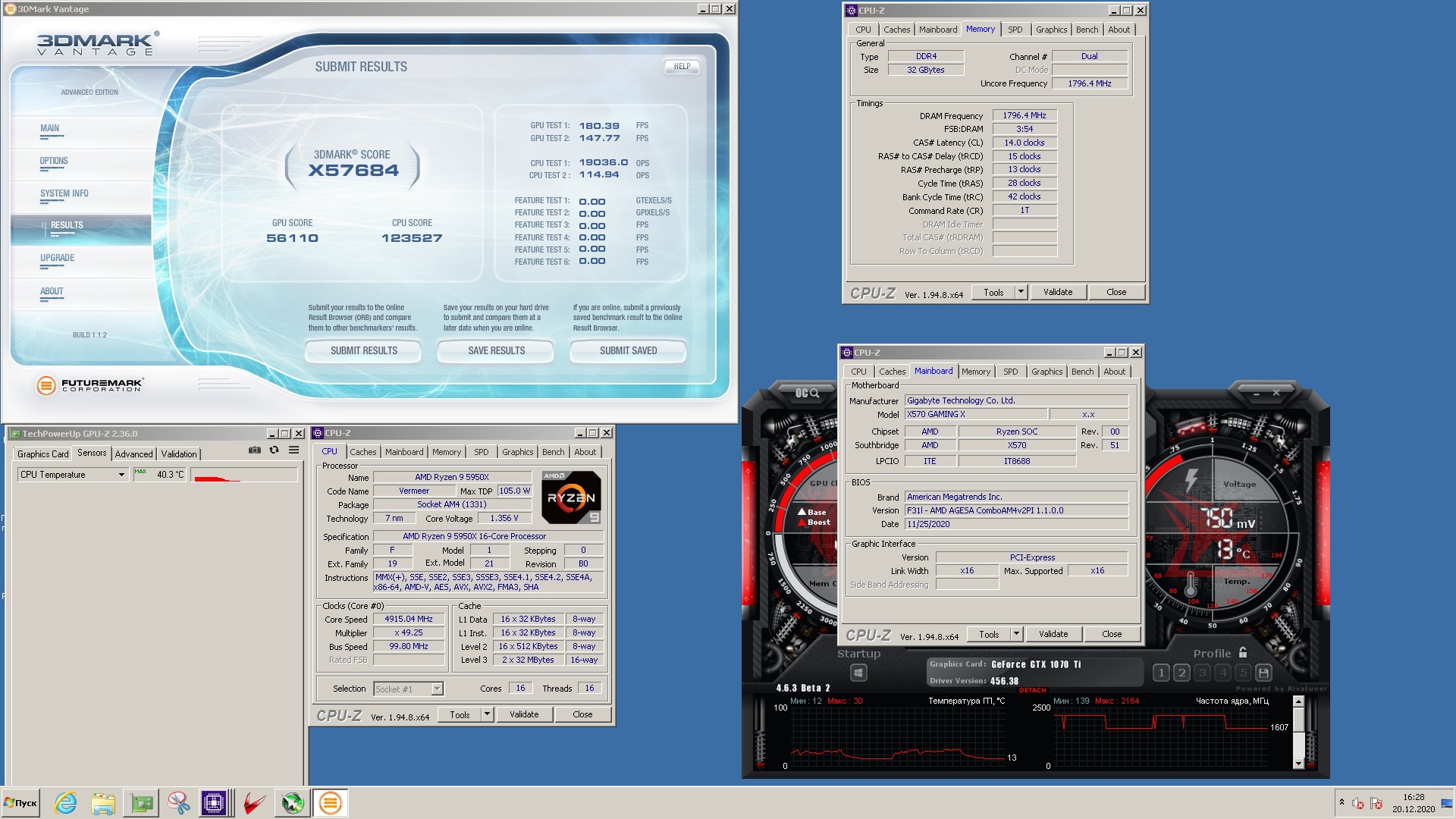Click the X570 GAMING X model field
This screenshot has width=1456, height=819.
[x=975, y=414]
